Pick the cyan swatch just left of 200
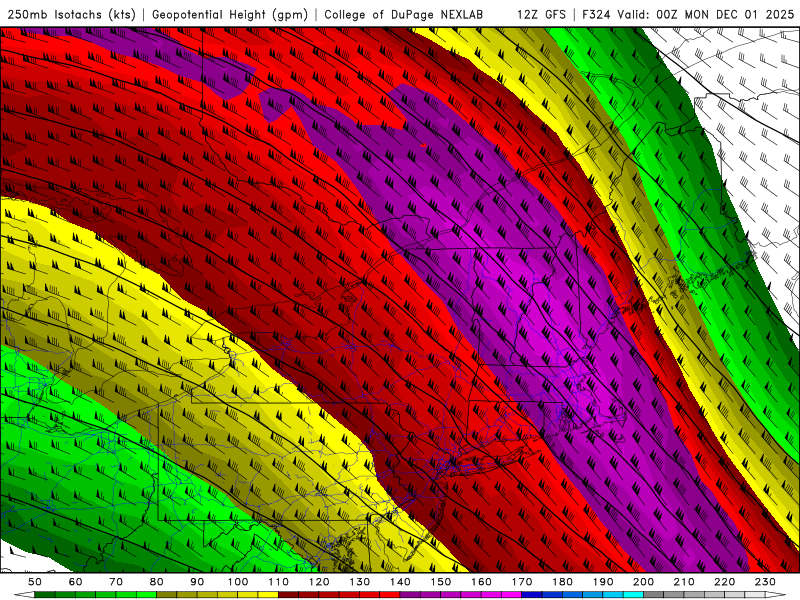 click(633, 595)
